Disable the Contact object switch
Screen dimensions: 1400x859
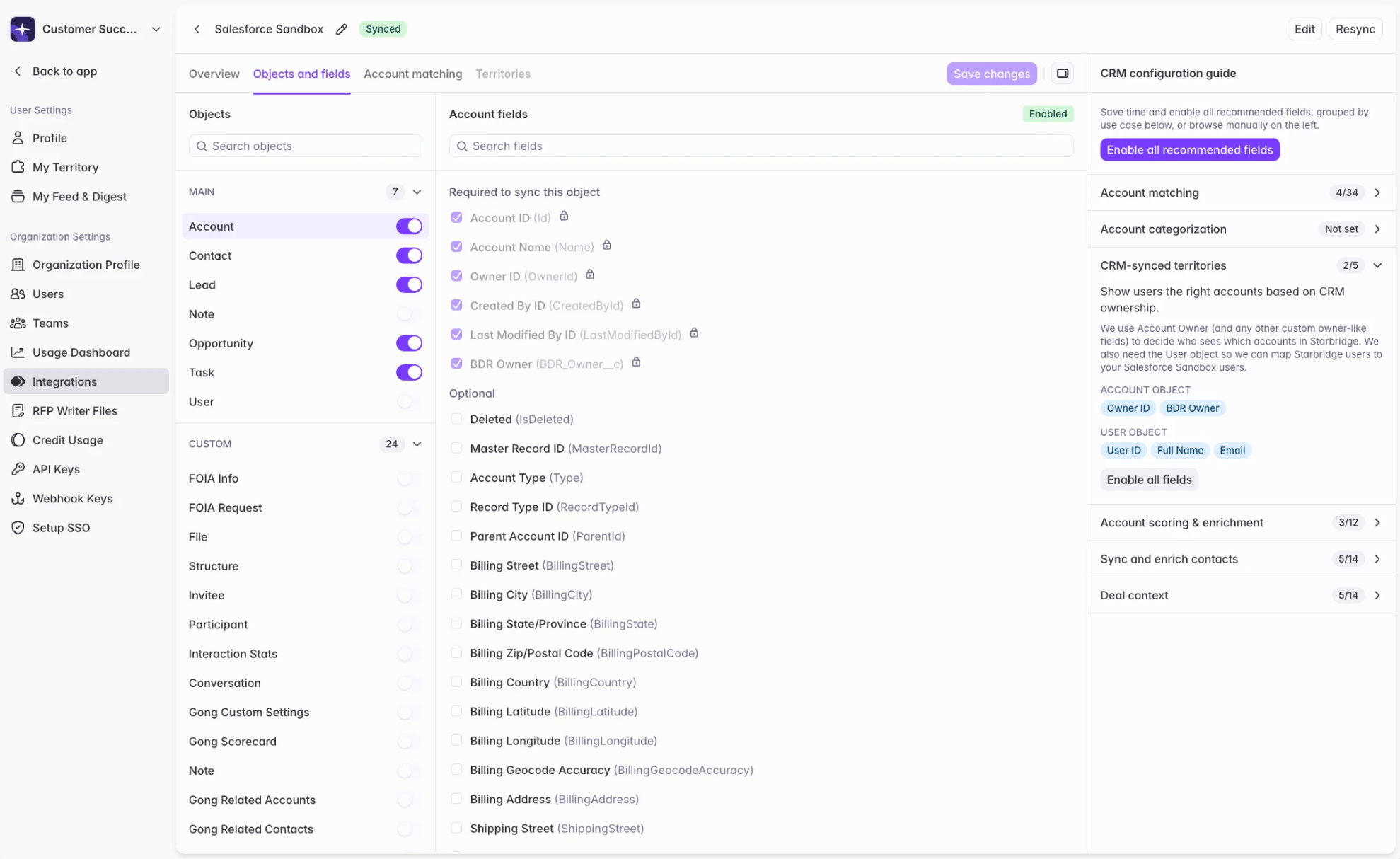click(409, 255)
